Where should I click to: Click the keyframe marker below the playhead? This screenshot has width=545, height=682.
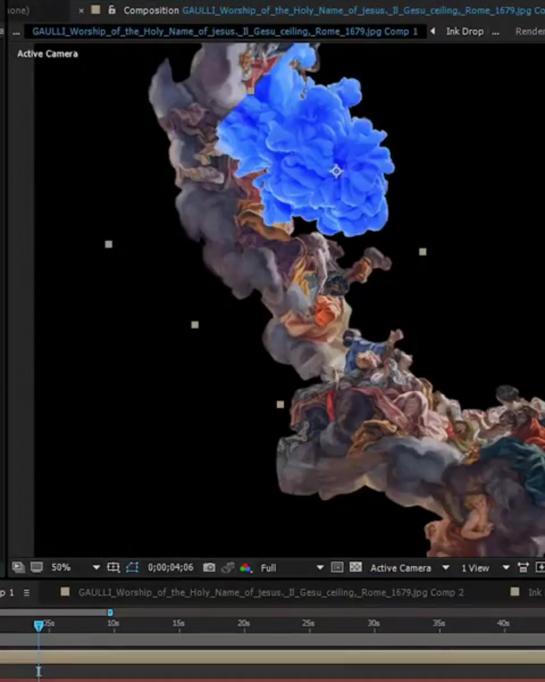coord(39,672)
